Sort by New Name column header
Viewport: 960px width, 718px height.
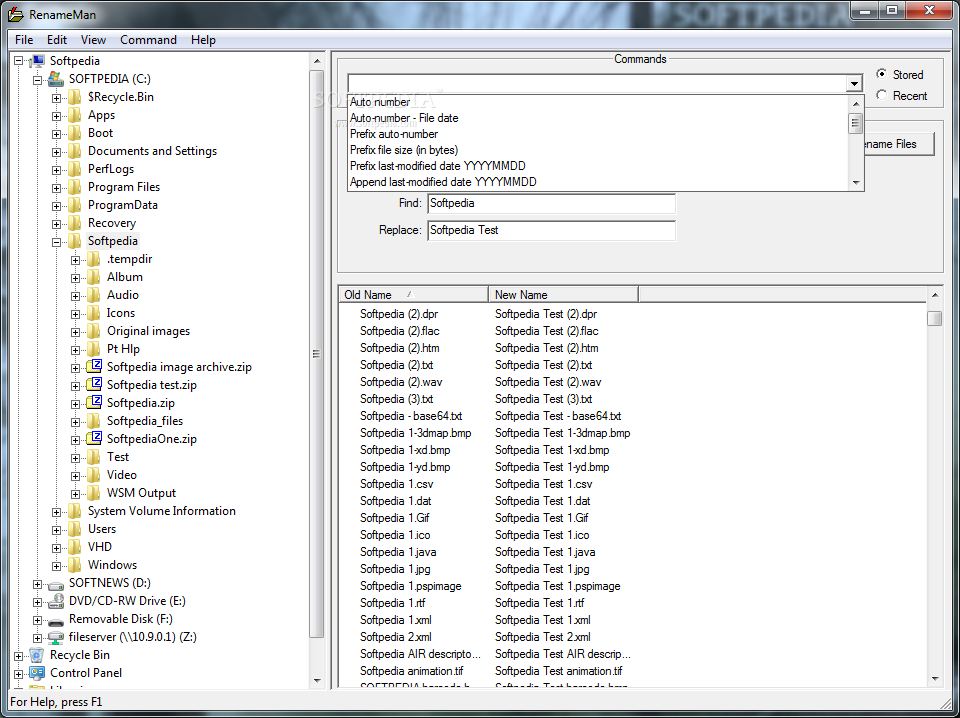tap(563, 294)
